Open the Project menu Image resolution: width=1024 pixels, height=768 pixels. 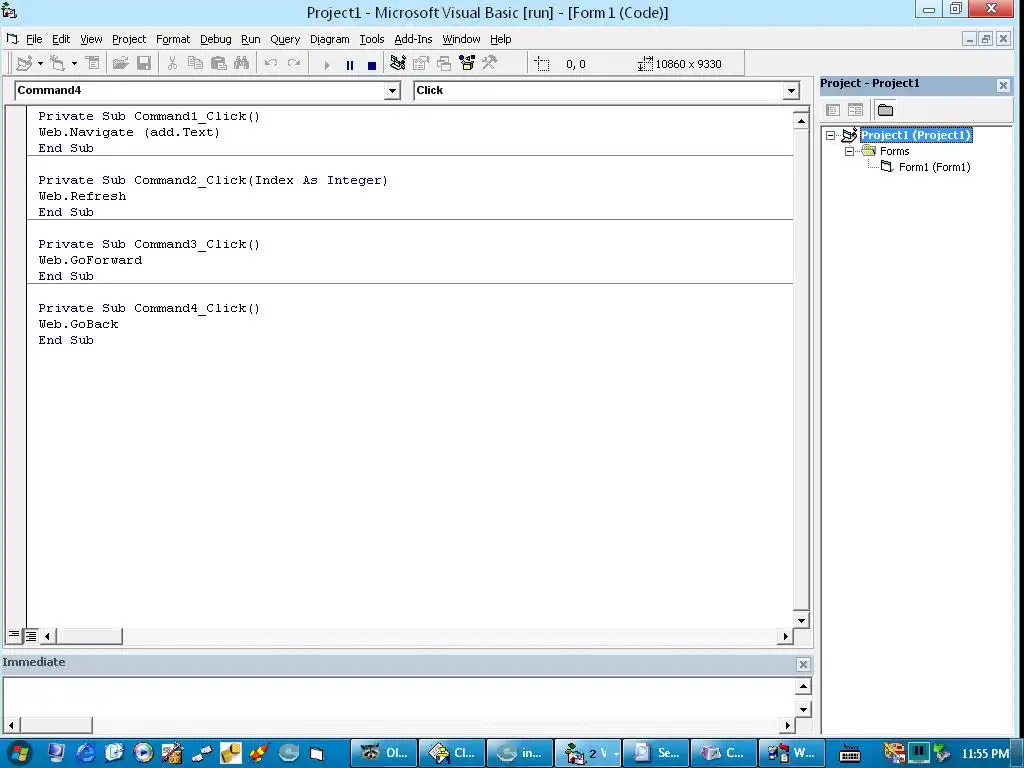[129, 39]
